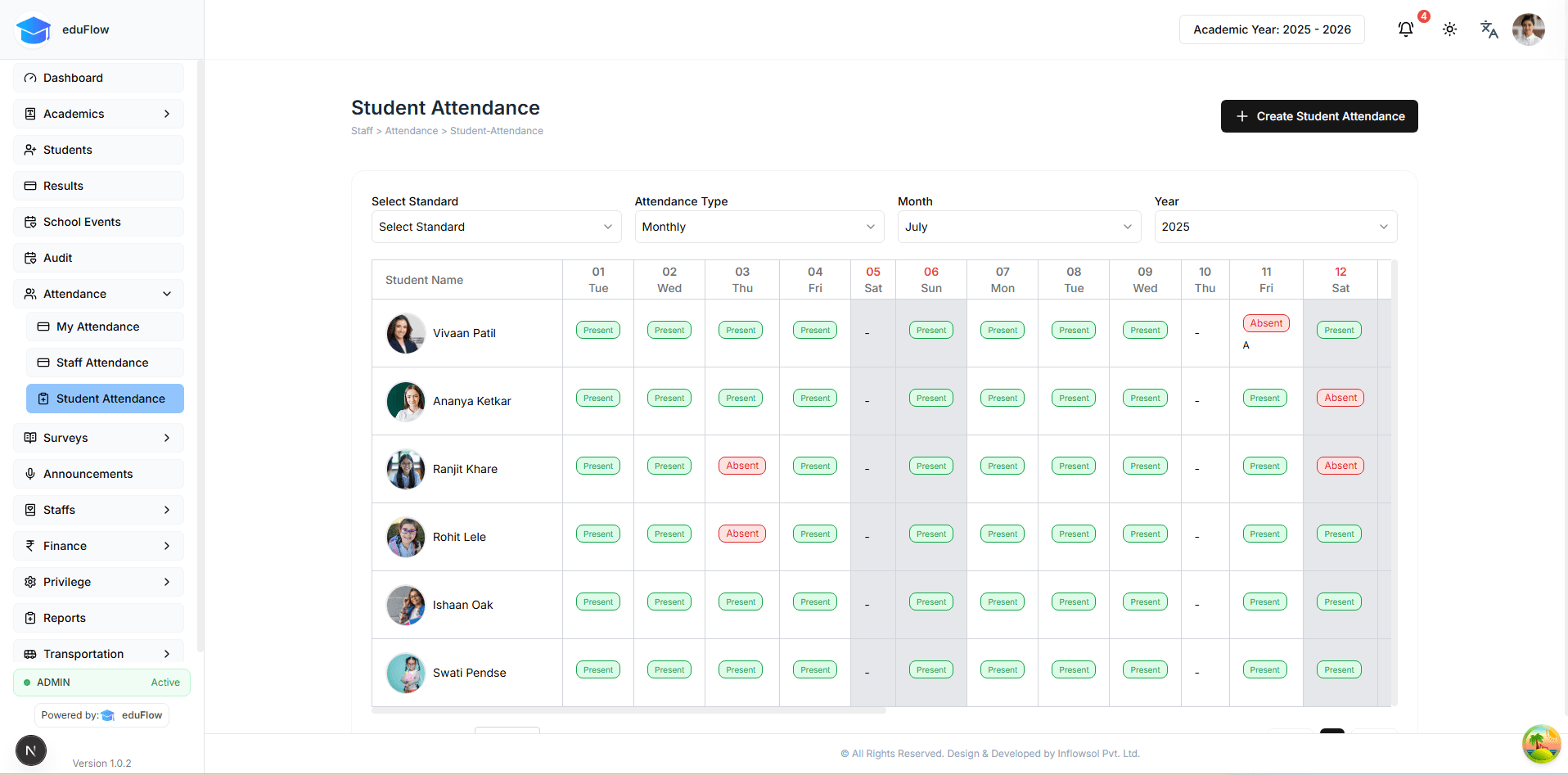Toggle the light/dark theme sun icon
The height and width of the screenshot is (775, 1568).
[1449, 29]
